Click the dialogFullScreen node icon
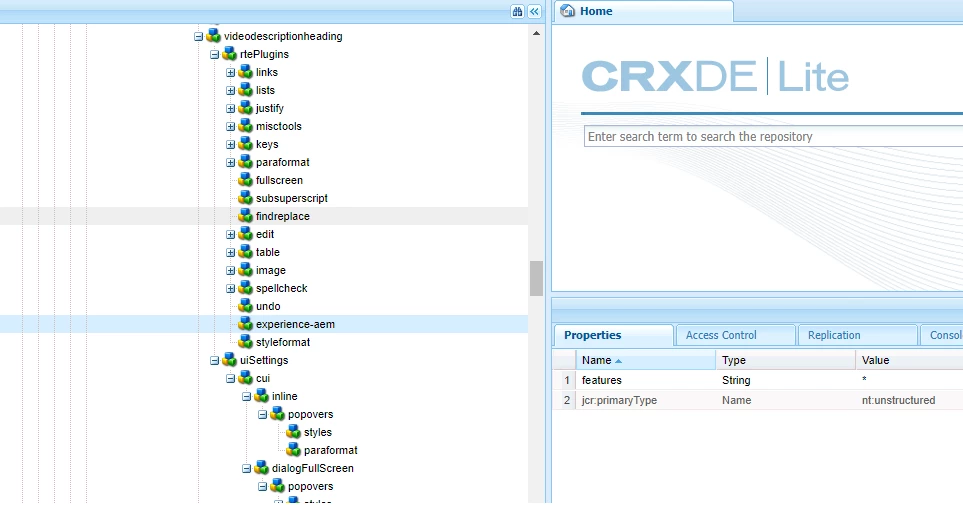The height and width of the screenshot is (518, 963). tap(262, 468)
